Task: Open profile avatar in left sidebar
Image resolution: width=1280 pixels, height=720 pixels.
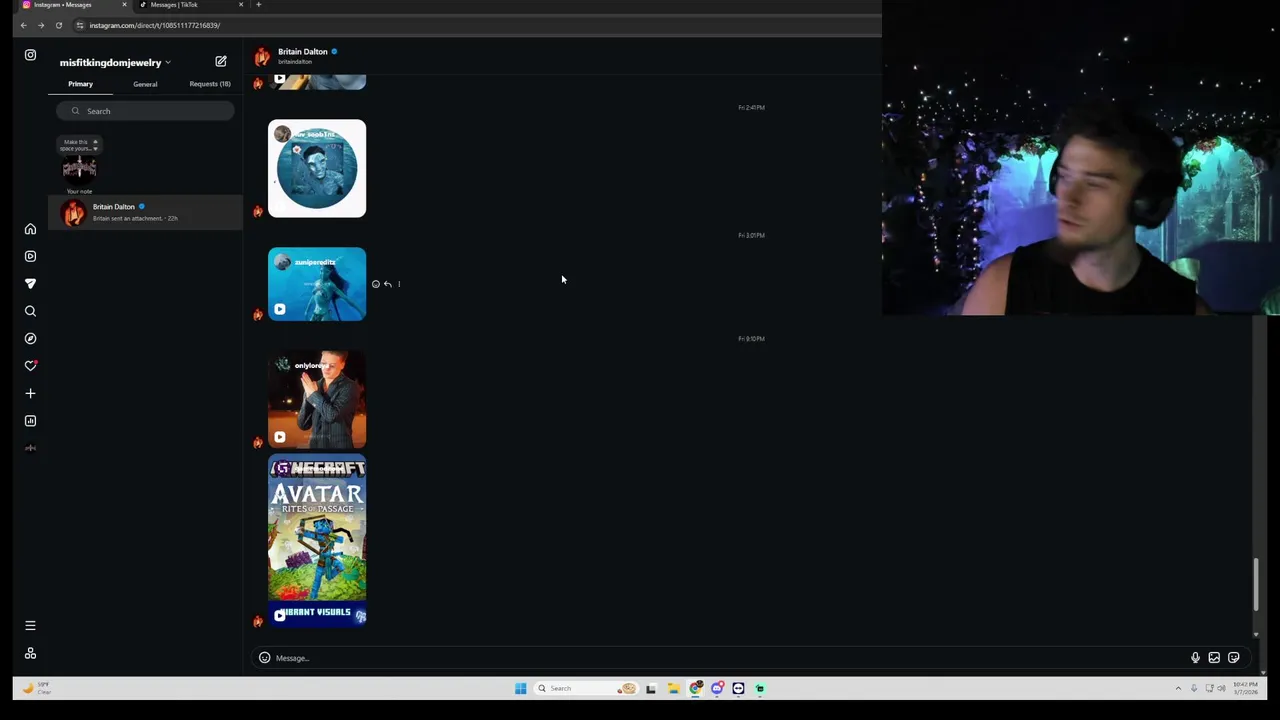Action: tap(30, 448)
